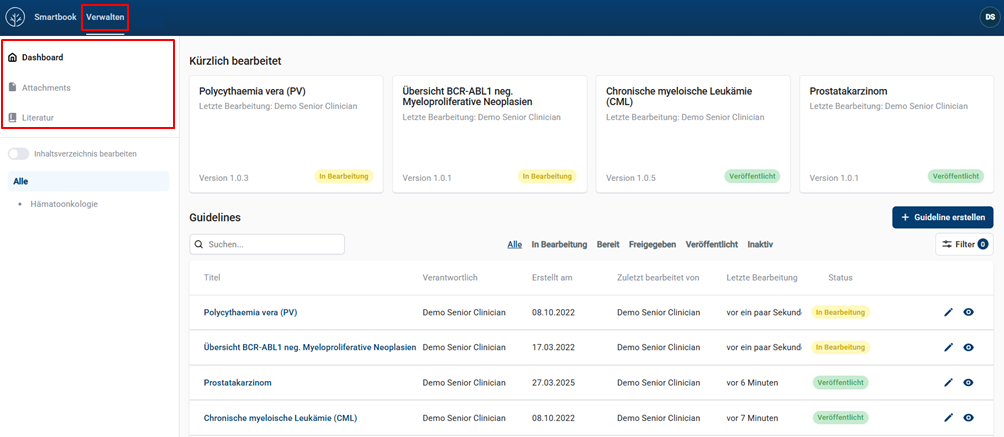Viewport: 1004px width, 437px height.
Task: View Prostatakarzinom using eye icon
Action: coord(968,382)
